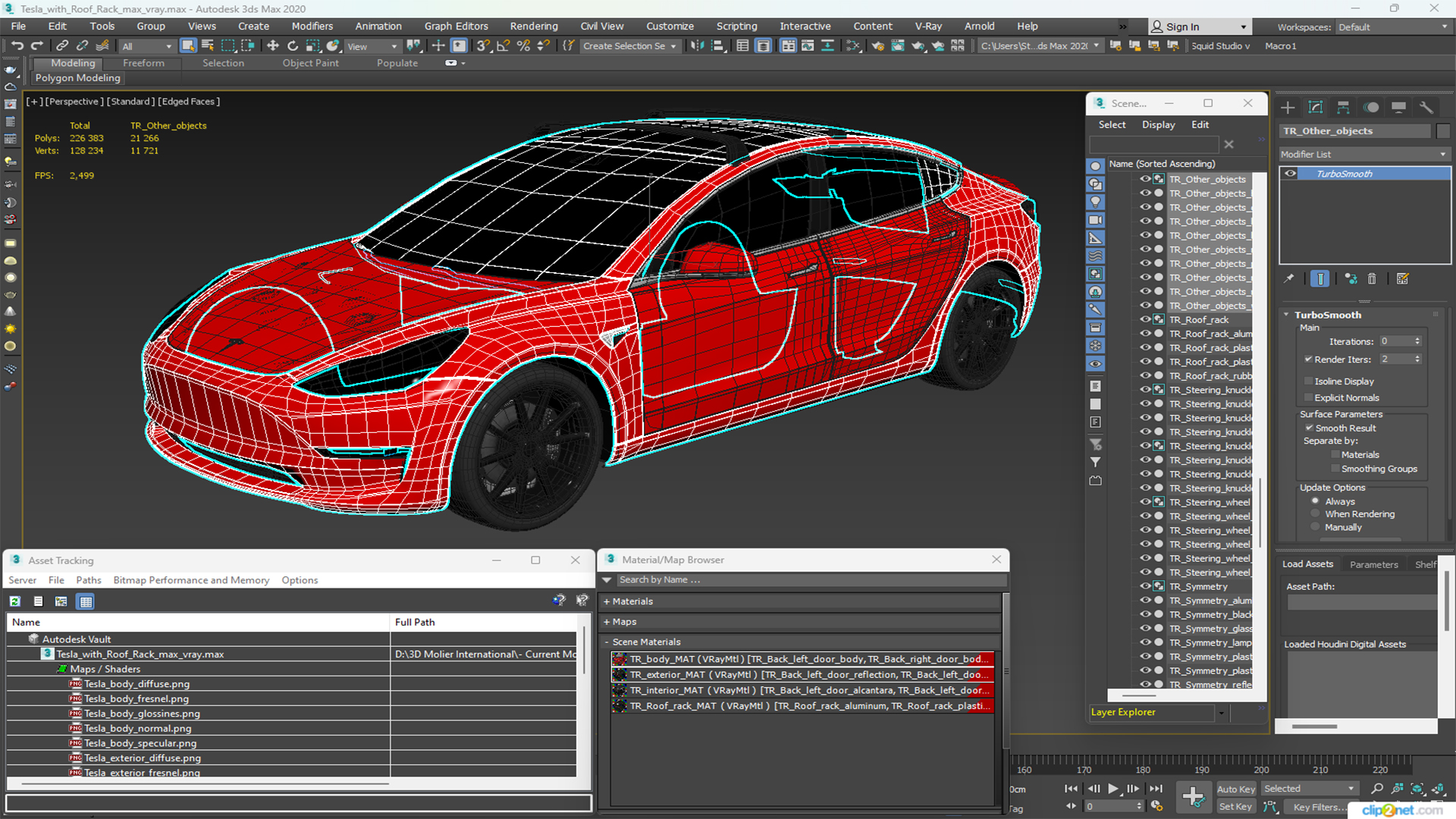Hide TR_Roof_rack object with eye icon
This screenshot has width=1456, height=819.
[1145, 320]
